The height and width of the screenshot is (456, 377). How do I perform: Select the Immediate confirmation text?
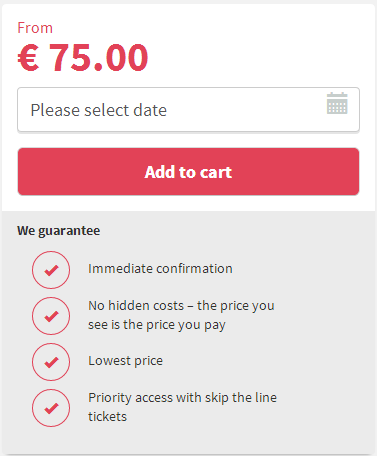click(x=160, y=269)
